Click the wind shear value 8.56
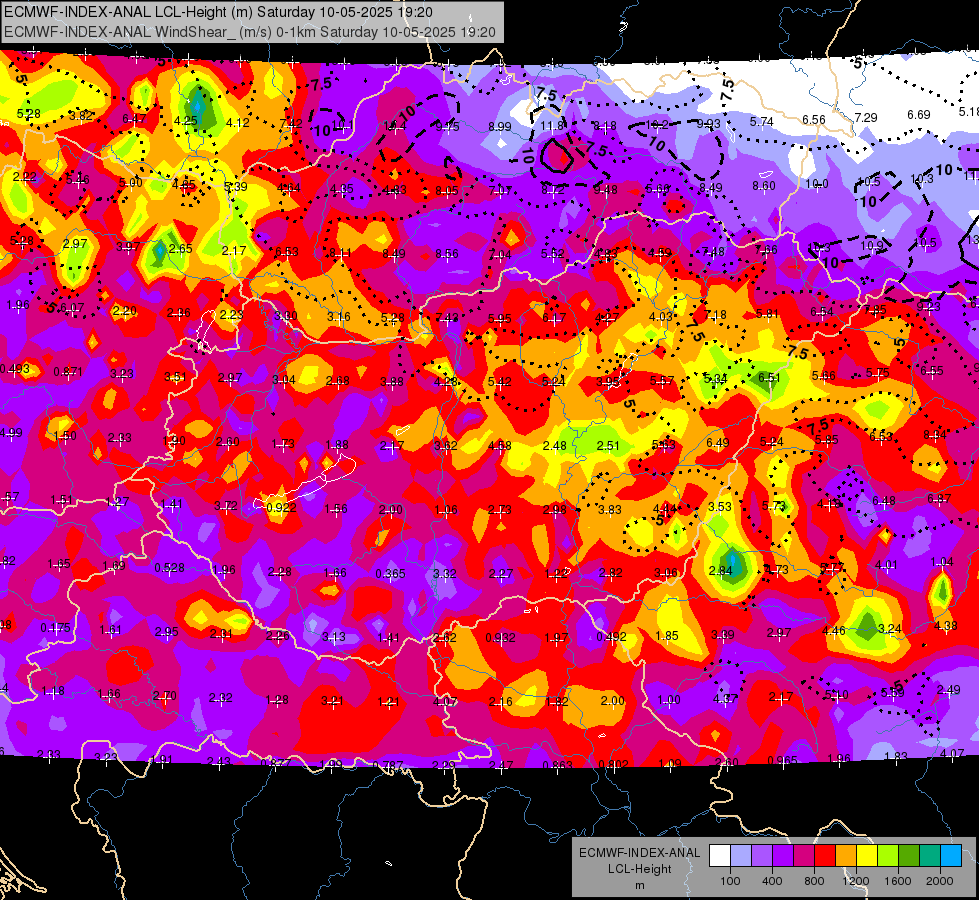Viewport: 979px width, 900px height. [447, 254]
